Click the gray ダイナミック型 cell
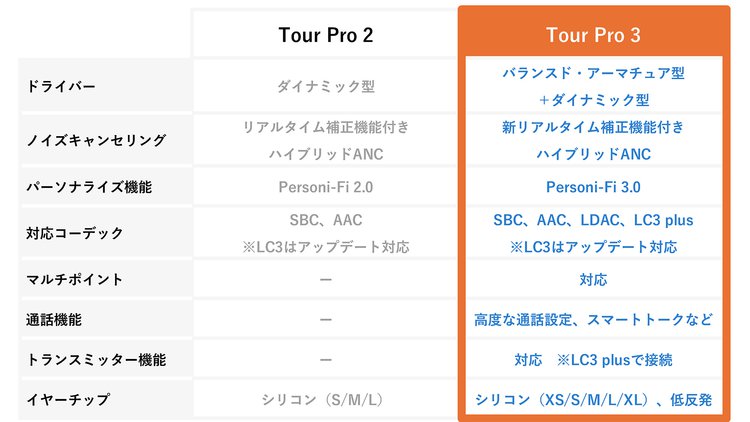 click(x=326, y=87)
